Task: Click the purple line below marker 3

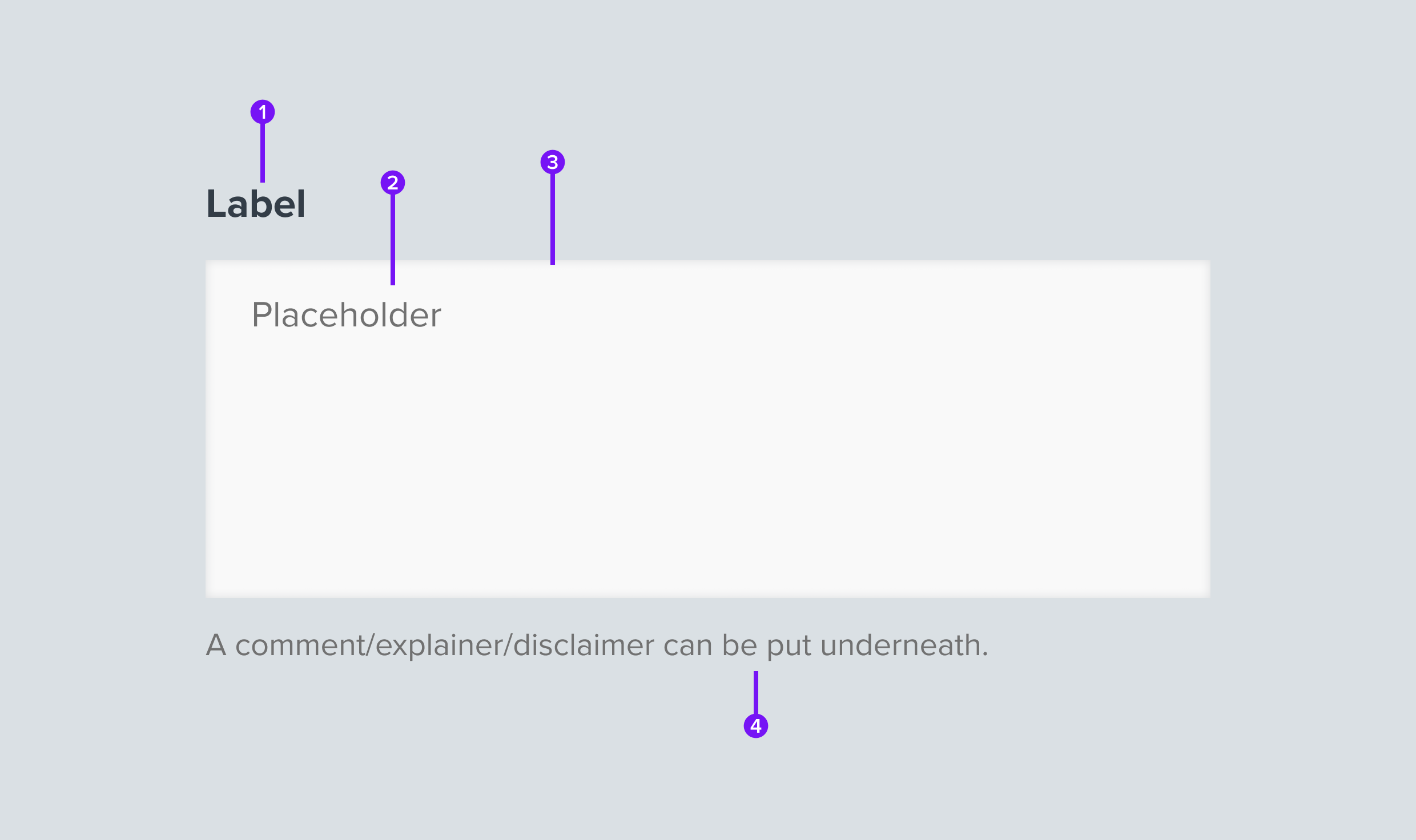Action: (553, 219)
